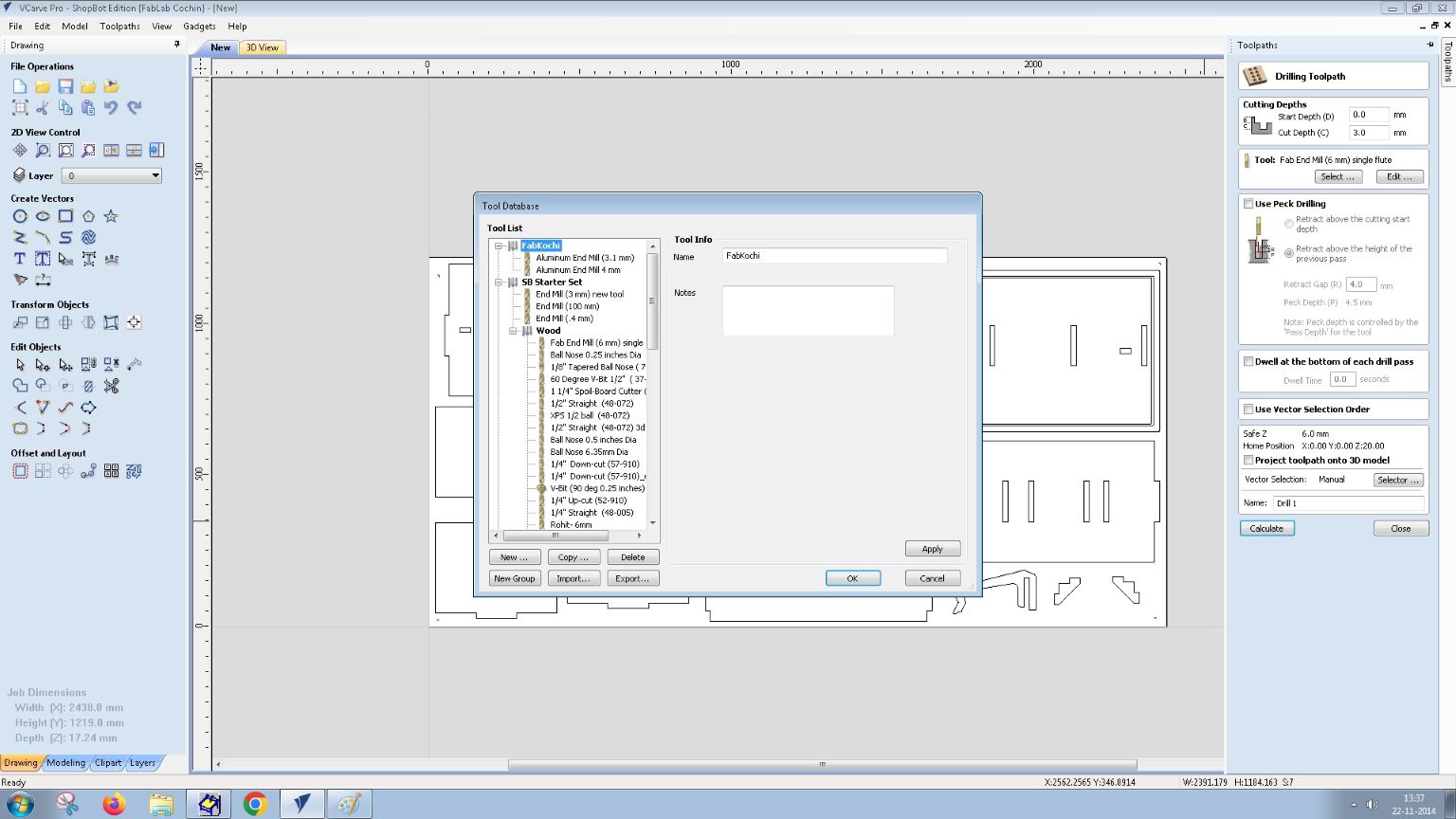Open the Gadgets menu
Screen dimensions: 1456x819
[199, 27]
